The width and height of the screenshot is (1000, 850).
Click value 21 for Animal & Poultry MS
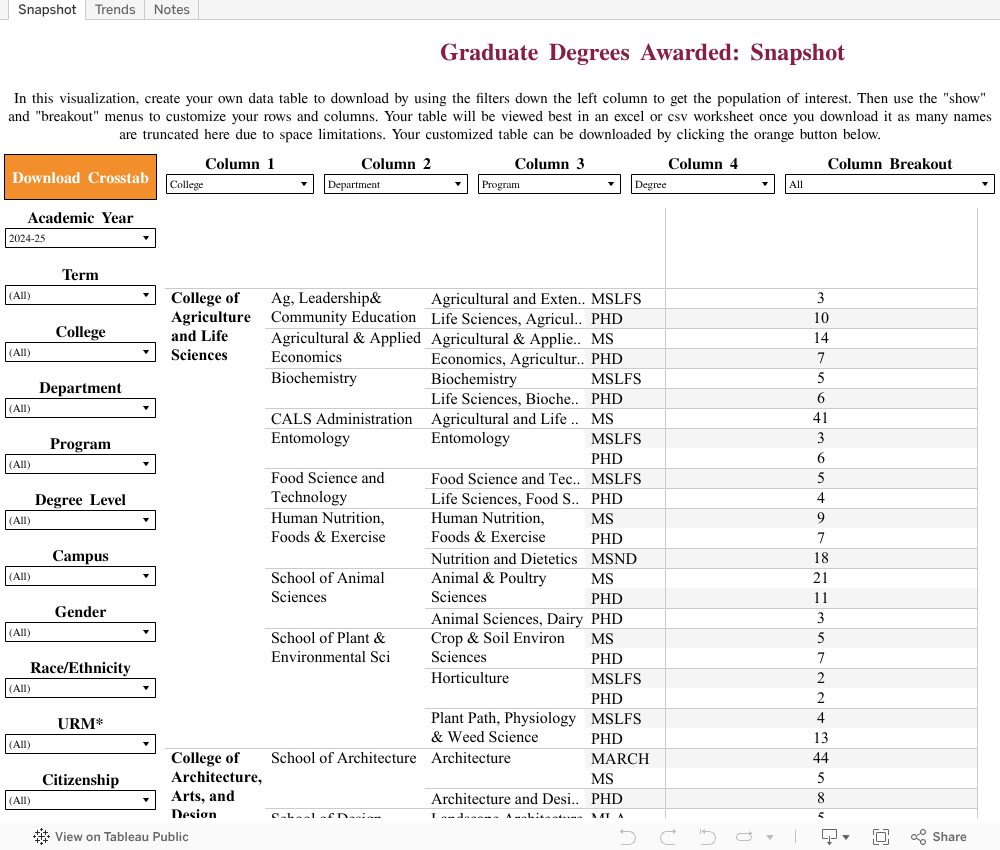coord(821,578)
